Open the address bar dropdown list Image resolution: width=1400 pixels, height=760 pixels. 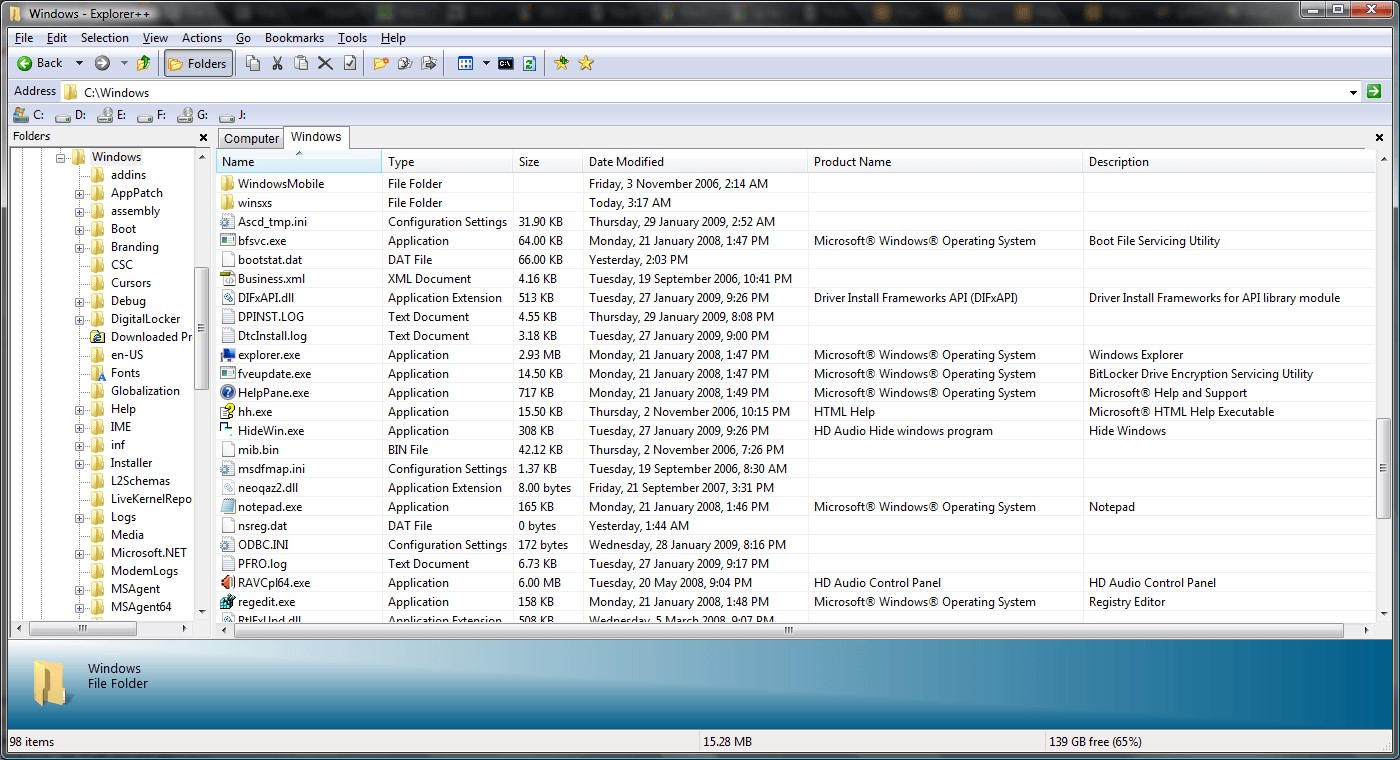(1353, 92)
